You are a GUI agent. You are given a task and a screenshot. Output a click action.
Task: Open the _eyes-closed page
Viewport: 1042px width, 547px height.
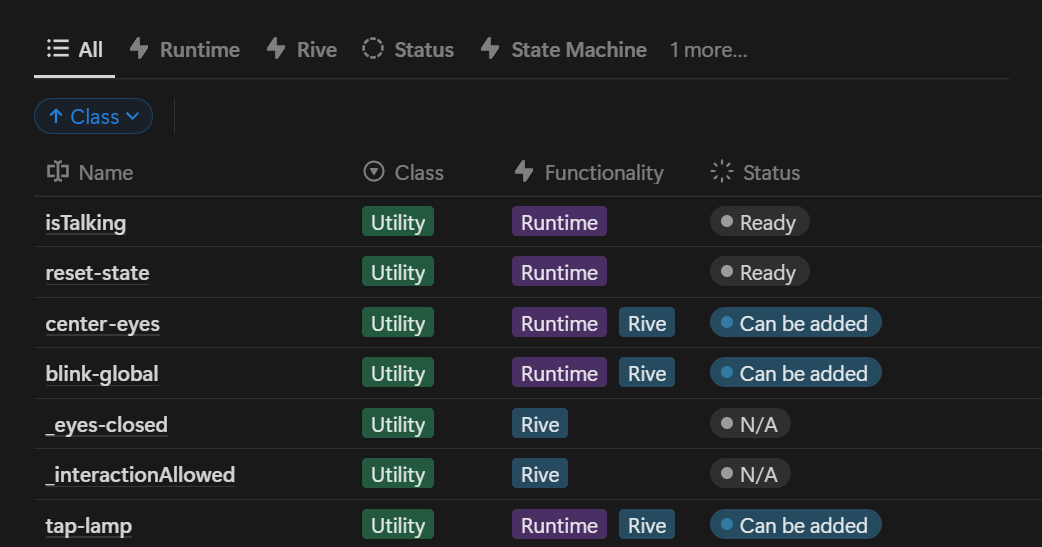pos(106,425)
